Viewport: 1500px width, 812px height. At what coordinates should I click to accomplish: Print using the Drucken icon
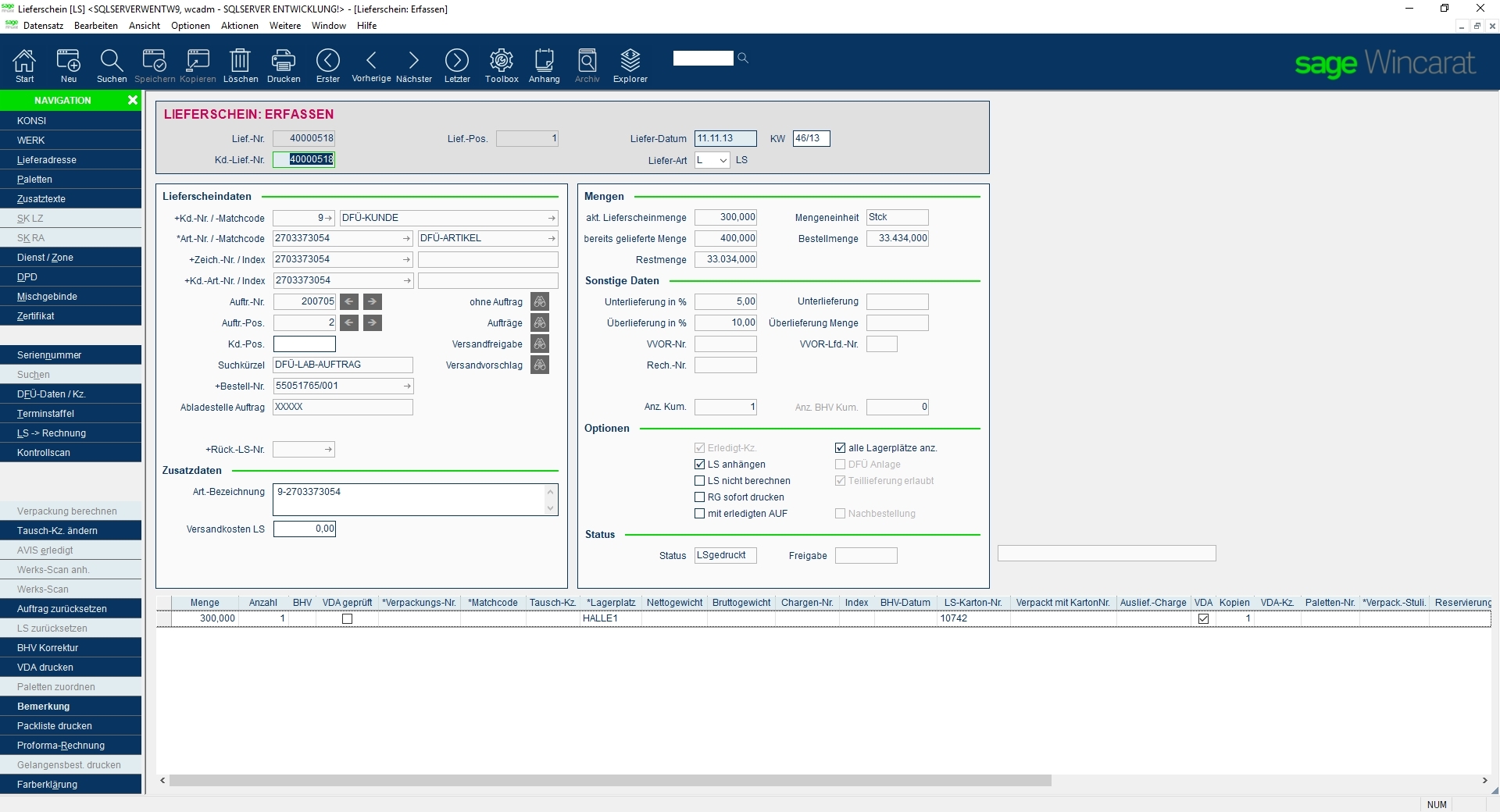click(x=283, y=61)
